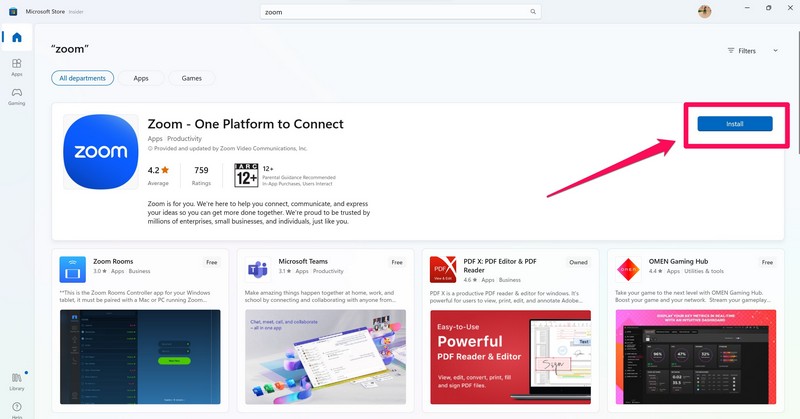Open the Library in sidebar

point(17,381)
